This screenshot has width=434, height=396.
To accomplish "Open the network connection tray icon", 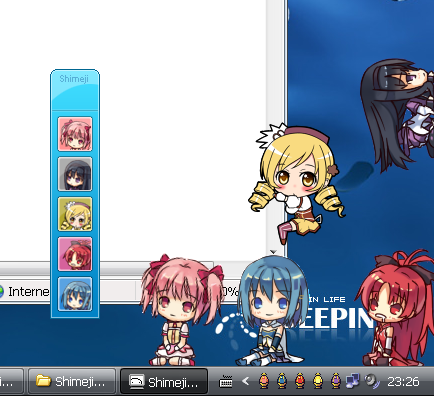I will tap(353, 381).
